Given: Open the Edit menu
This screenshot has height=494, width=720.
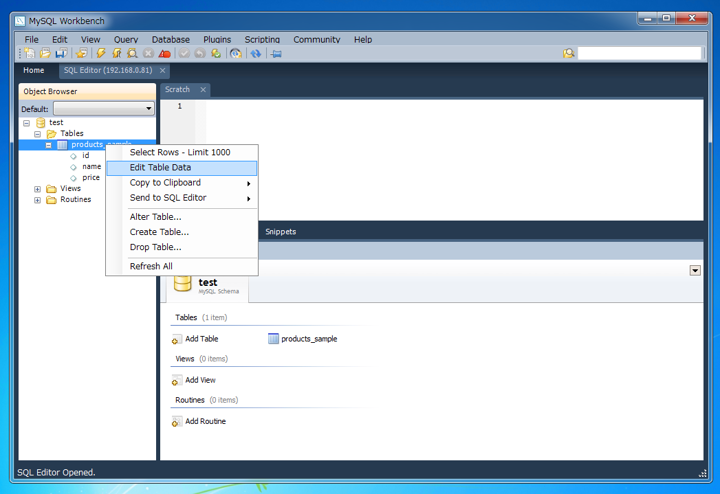Looking at the screenshot, I should pyautogui.click(x=60, y=39).
